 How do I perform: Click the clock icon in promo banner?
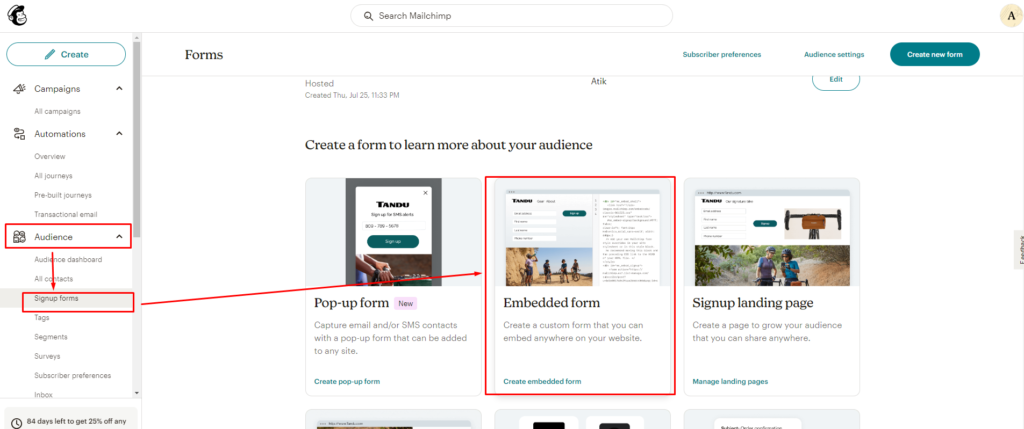16,422
